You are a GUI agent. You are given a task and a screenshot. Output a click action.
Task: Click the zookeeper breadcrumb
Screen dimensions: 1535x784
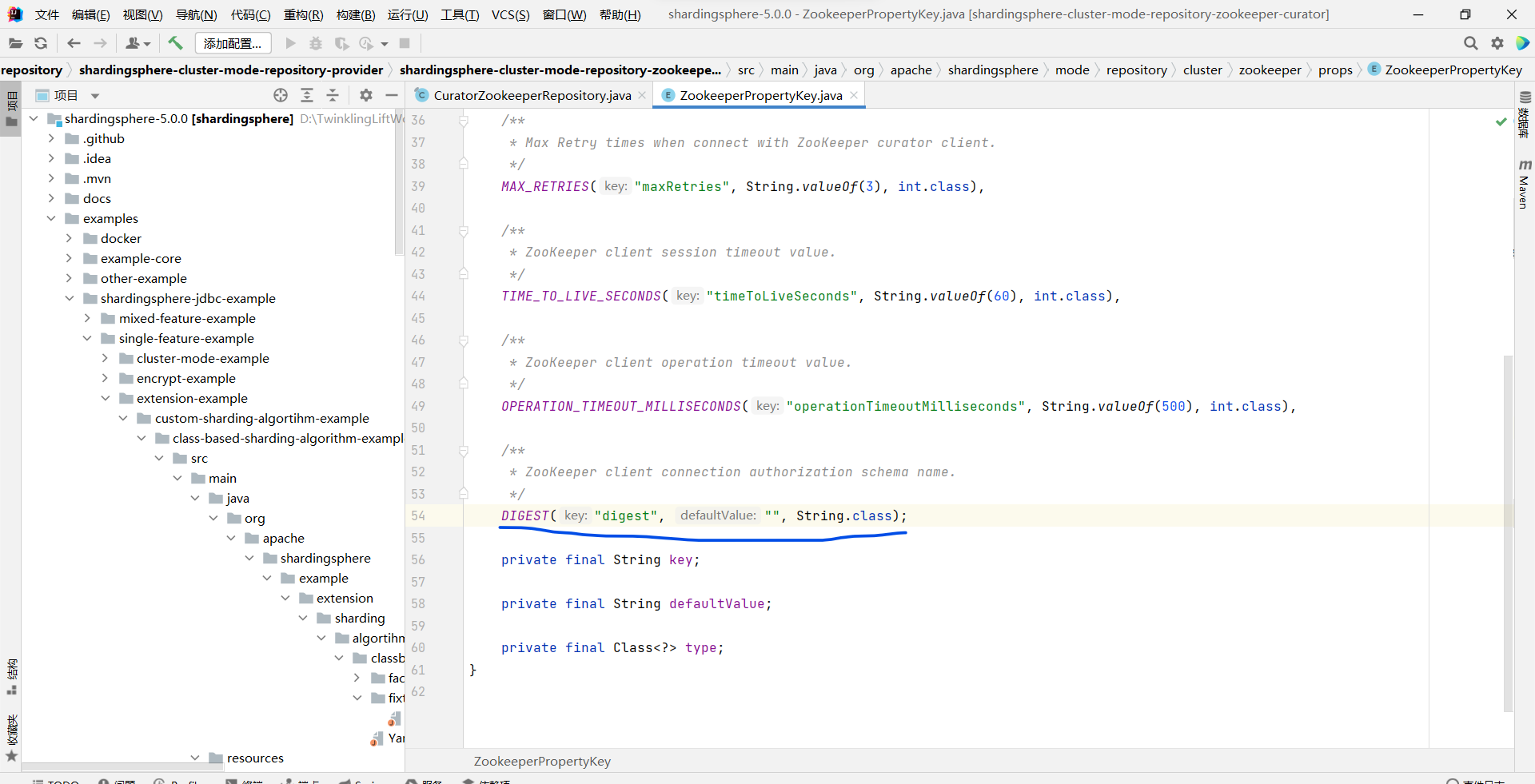click(x=1270, y=70)
